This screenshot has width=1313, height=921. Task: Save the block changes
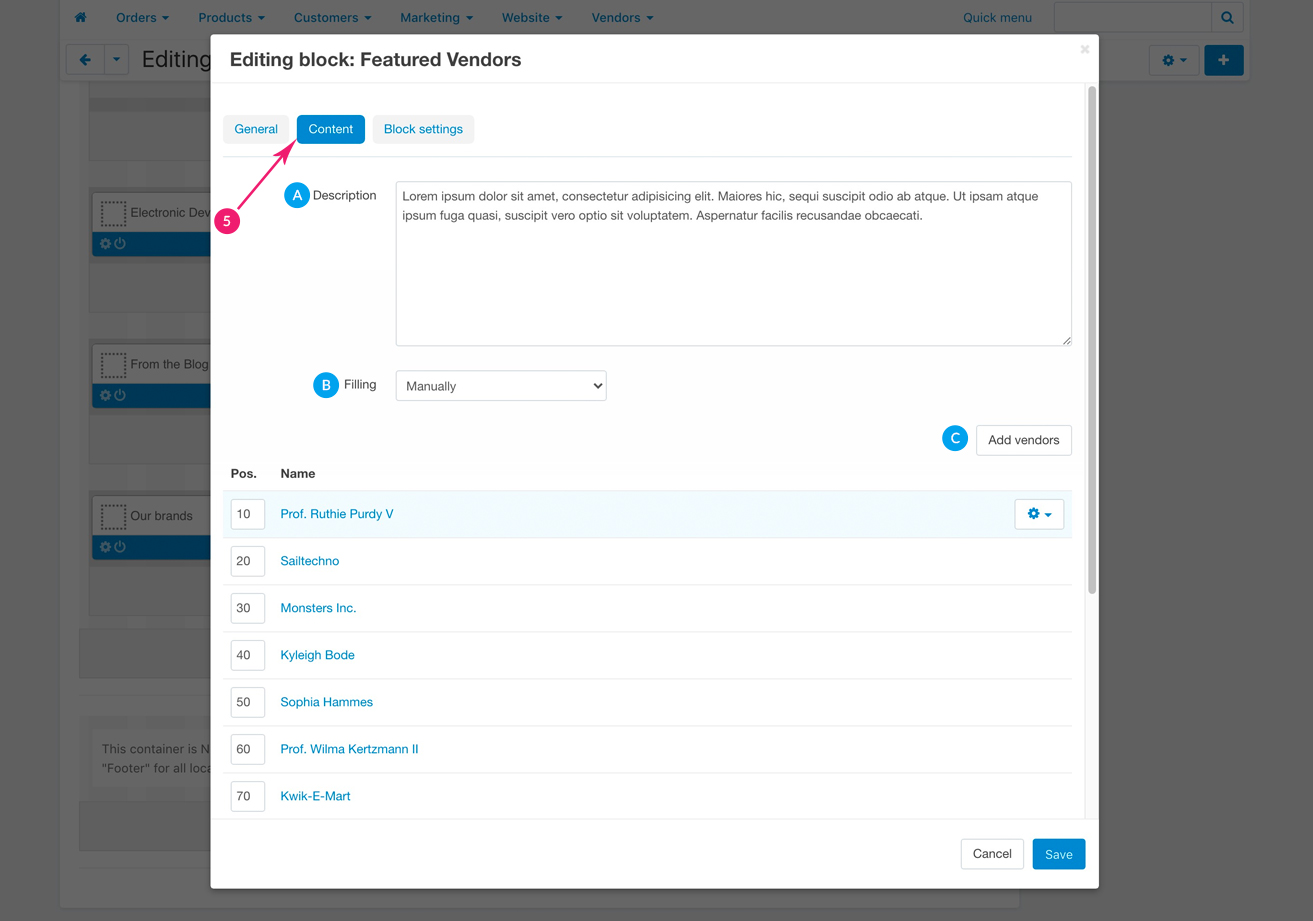coord(1058,854)
